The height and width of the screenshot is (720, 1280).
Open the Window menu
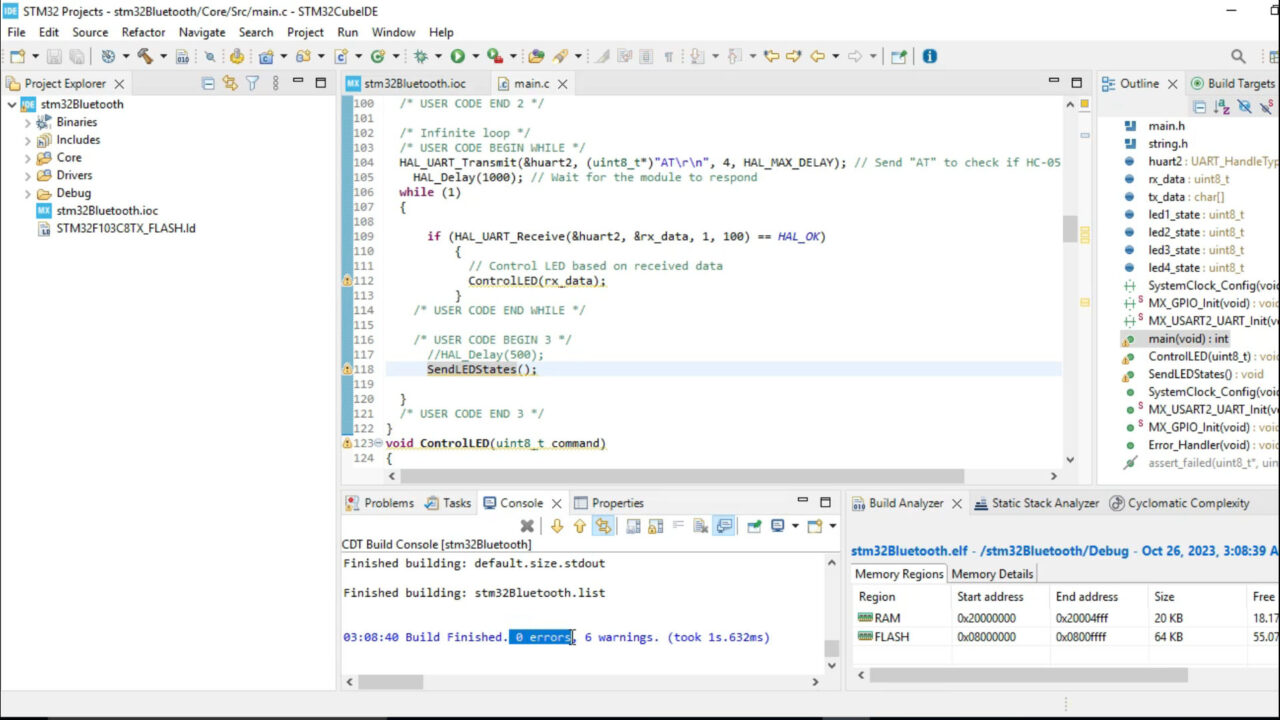click(x=394, y=32)
